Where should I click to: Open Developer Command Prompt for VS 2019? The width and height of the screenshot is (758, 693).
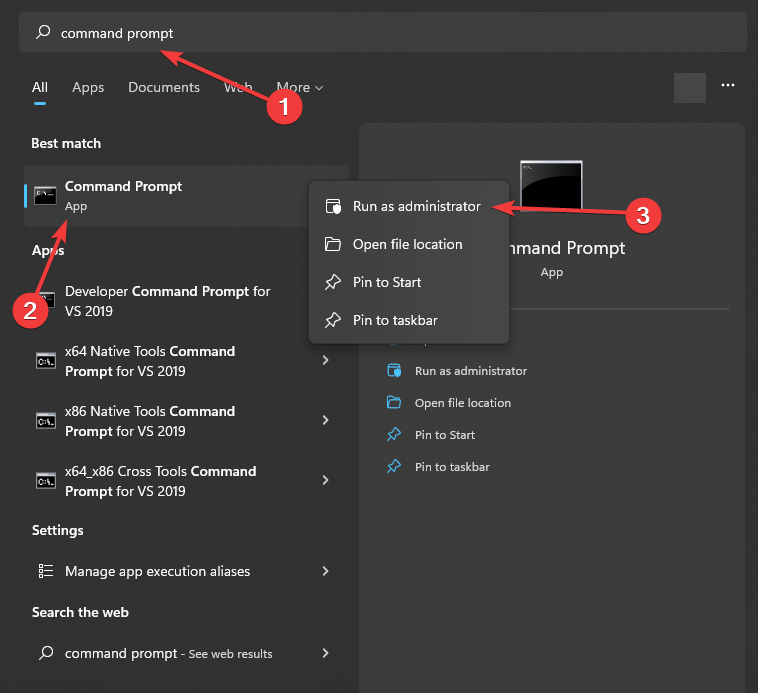pyautogui.click(x=167, y=301)
